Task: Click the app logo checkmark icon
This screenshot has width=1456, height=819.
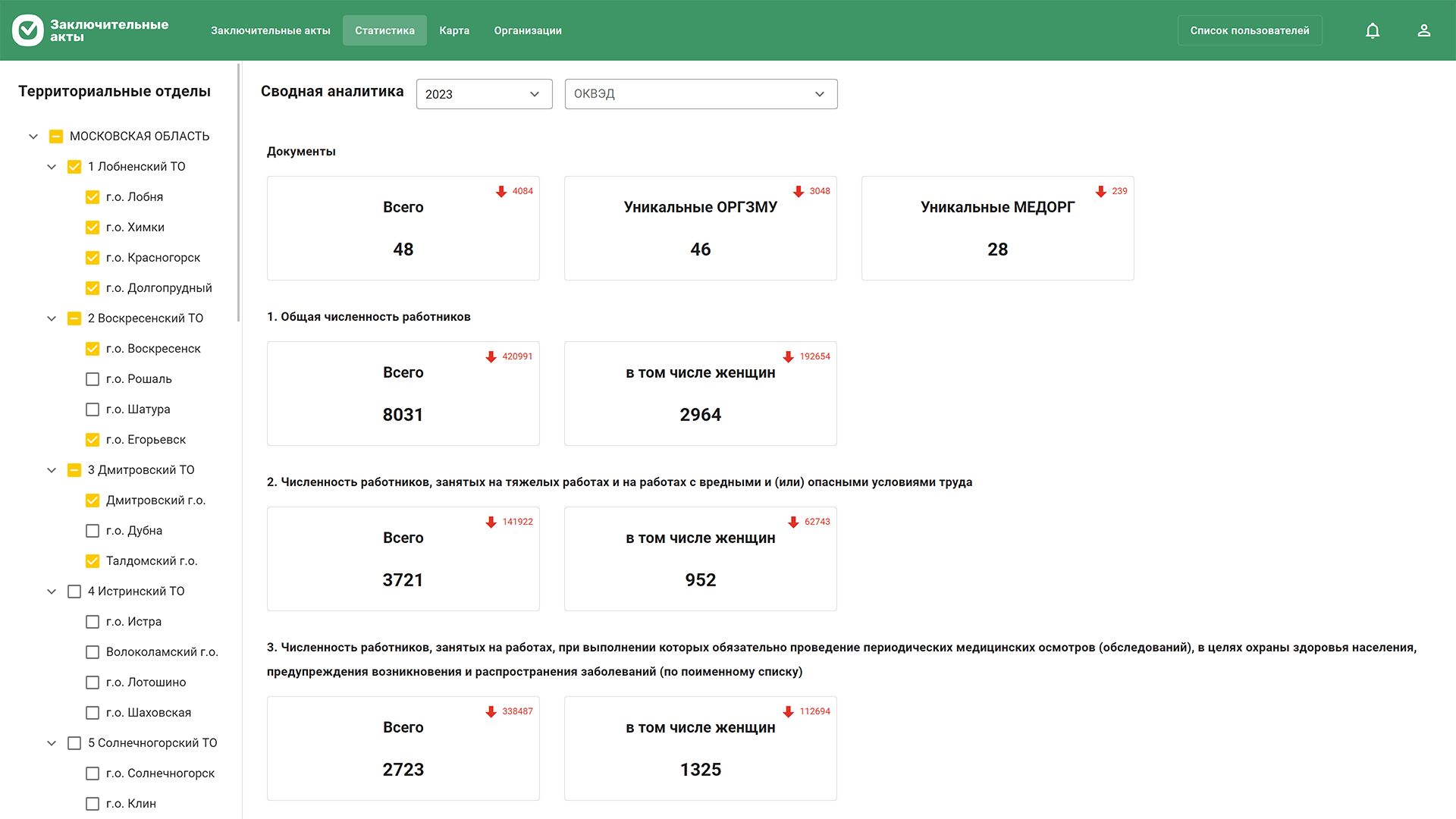Action: click(28, 30)
